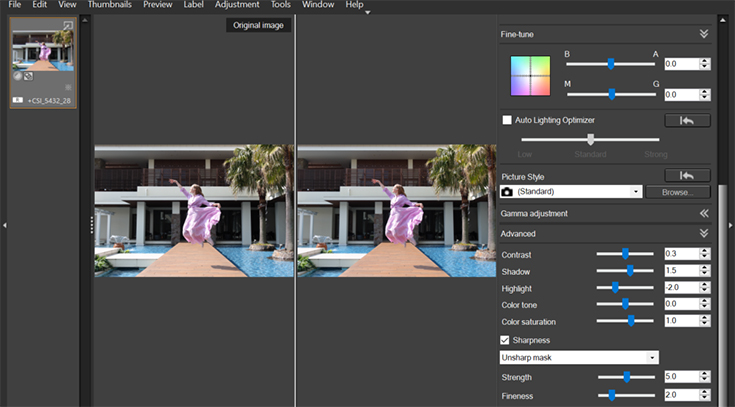
Task: Click the stepper arrows beside the Contrast value
Action: 705,254
